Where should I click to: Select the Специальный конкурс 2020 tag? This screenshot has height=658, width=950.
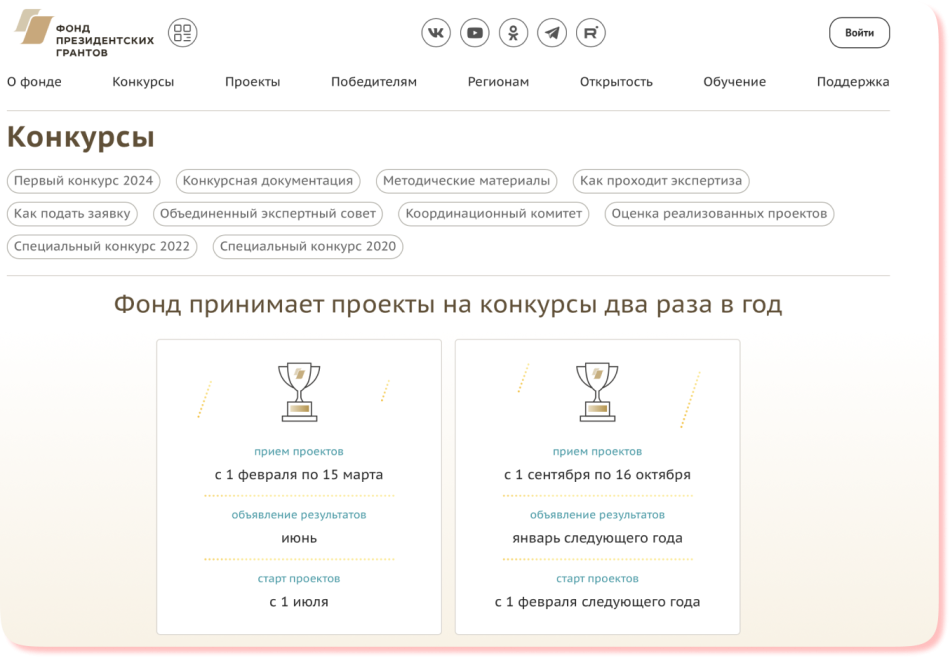pyautogui.click(x=308, y=247)
